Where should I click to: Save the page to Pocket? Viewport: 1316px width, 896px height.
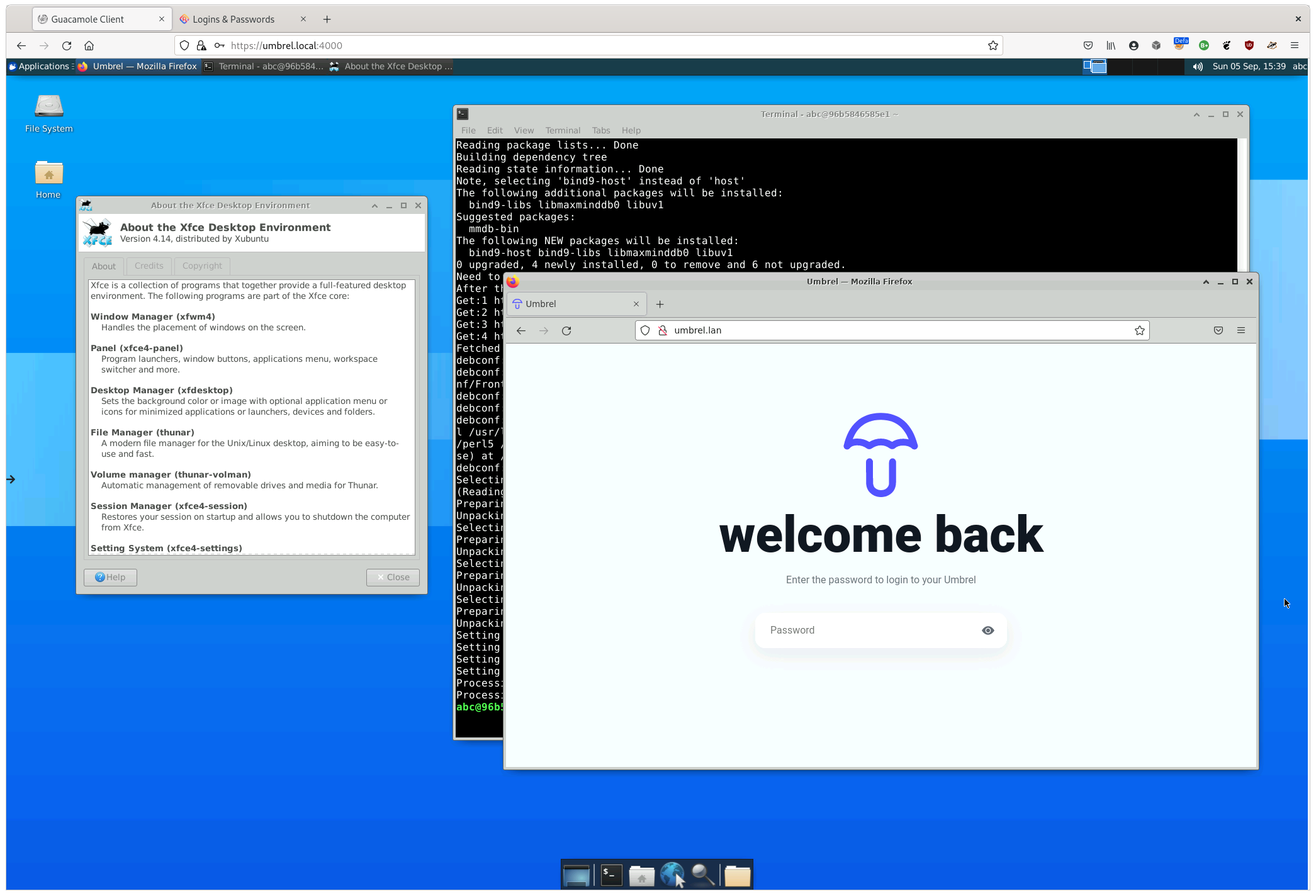point(1088,45)
